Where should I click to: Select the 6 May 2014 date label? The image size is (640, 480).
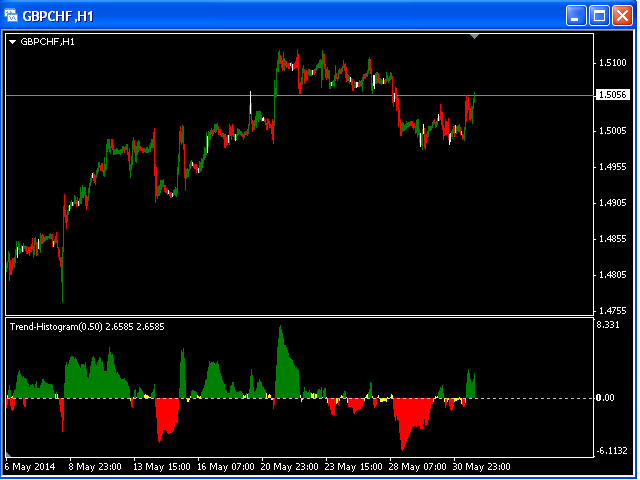click(30, 467)
